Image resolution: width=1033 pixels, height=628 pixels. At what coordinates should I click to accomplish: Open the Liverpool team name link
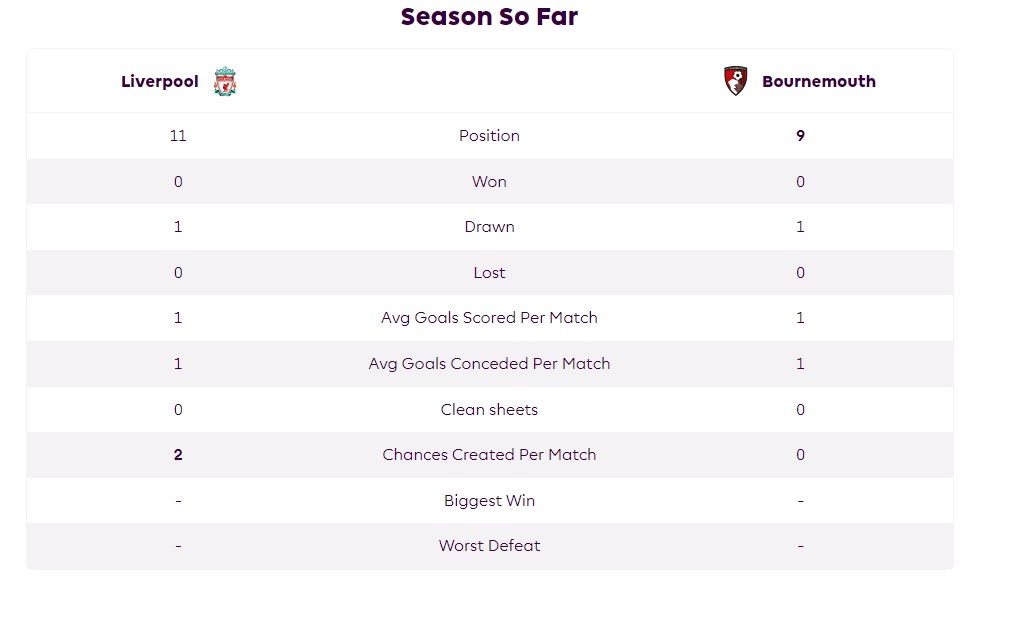159,81
